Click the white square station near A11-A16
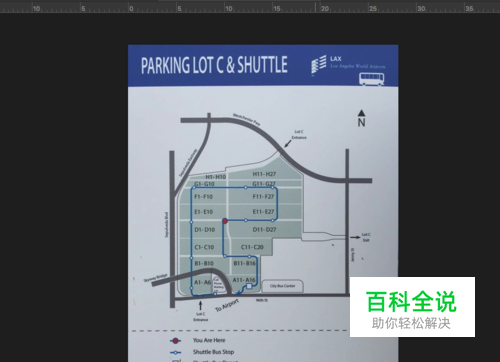Screen dimensions: 500x362 click(249, 286)
